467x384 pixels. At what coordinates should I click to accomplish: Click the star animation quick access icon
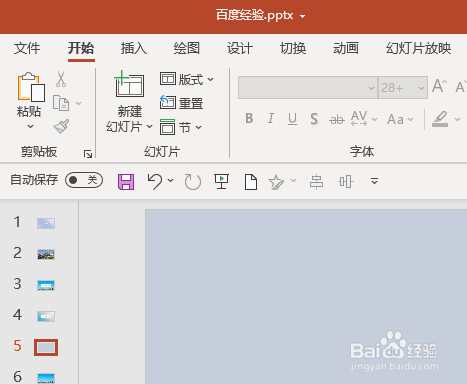tap(276, 182)
